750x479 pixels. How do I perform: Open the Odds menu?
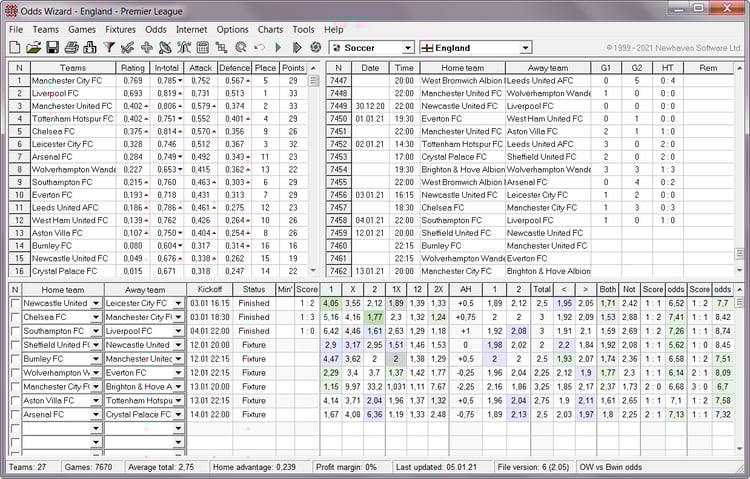[156, 30]
